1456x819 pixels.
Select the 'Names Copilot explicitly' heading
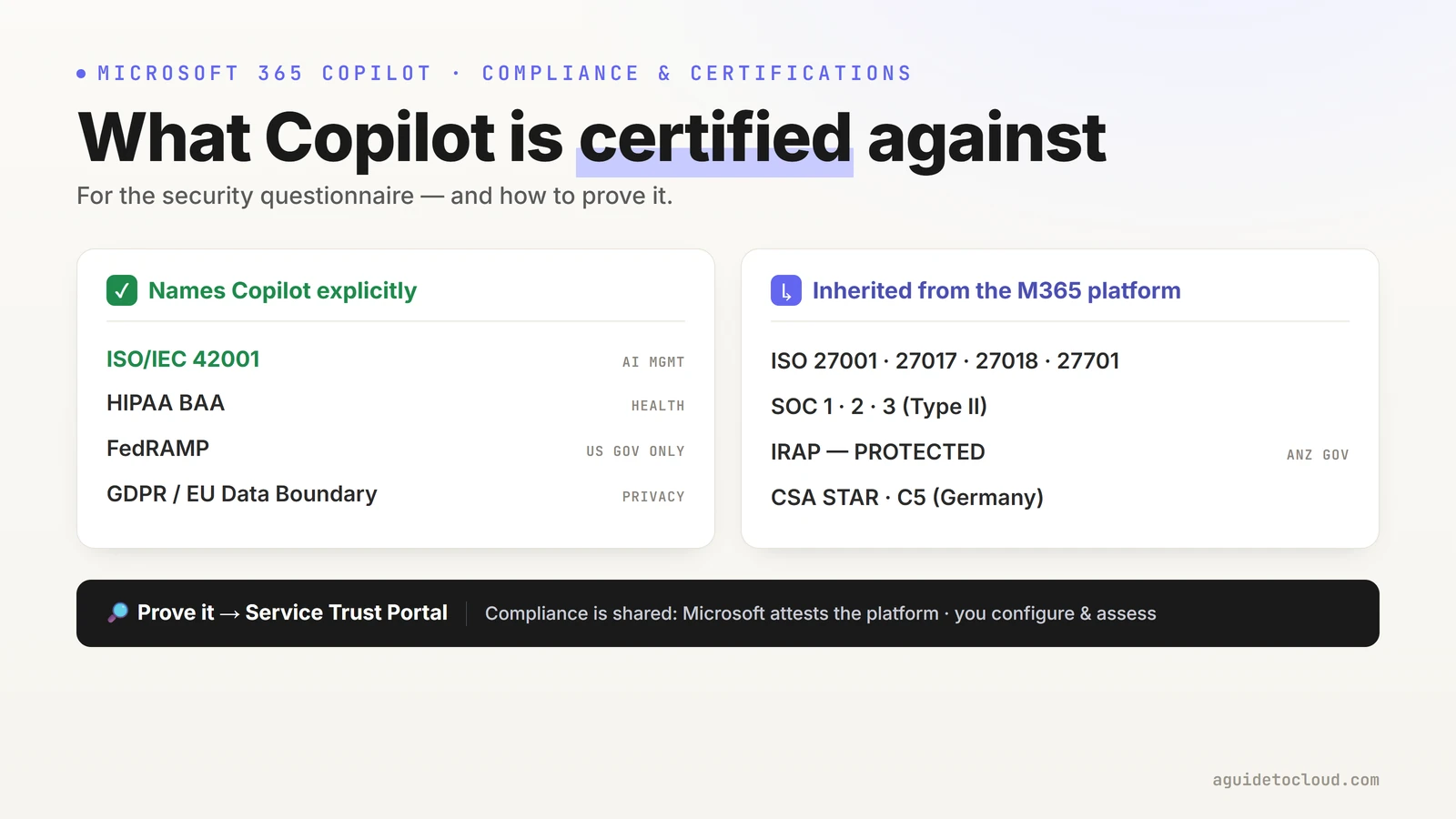coord(282,290)
